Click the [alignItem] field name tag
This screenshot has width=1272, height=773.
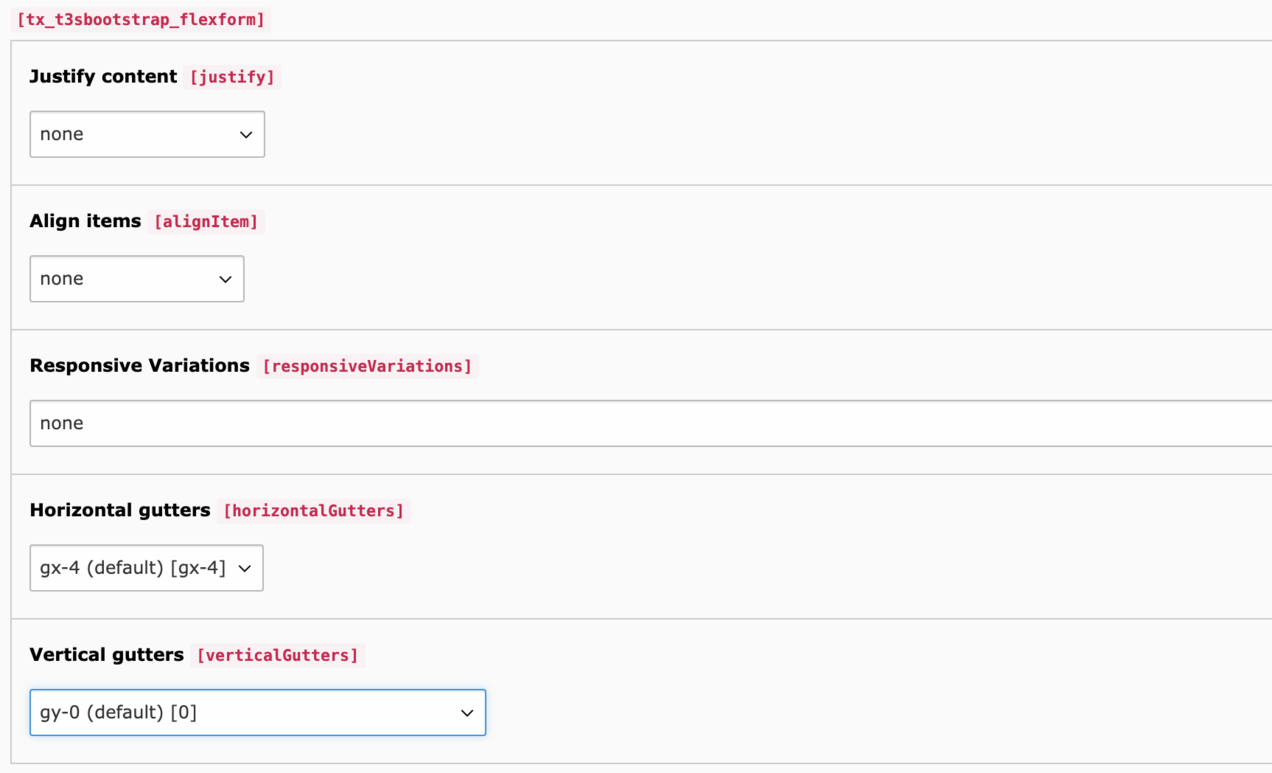[x=206, y=222]
